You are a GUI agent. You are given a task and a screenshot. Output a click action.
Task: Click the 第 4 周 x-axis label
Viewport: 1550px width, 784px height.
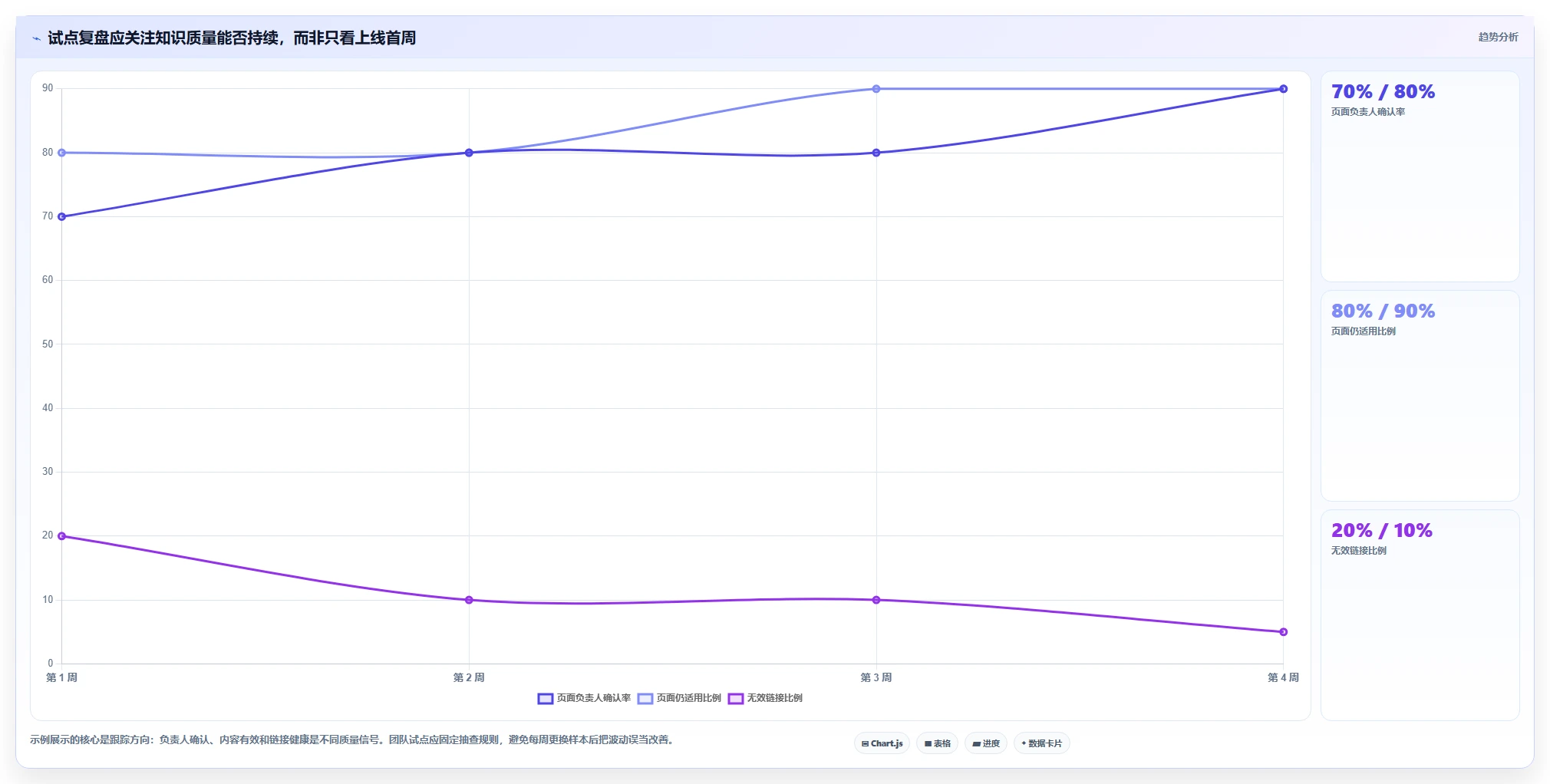(x=1283, y=677)
